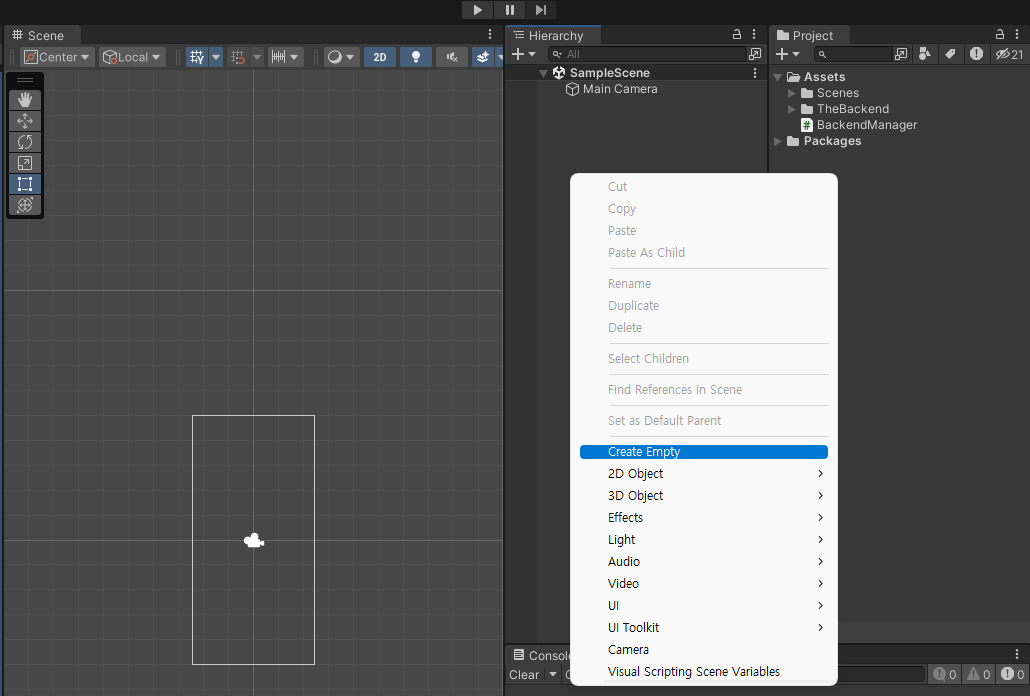Toggle hidden packages visibility showing 21
This screenshot has height=696, width=1030.
(x=1009, y=54)
